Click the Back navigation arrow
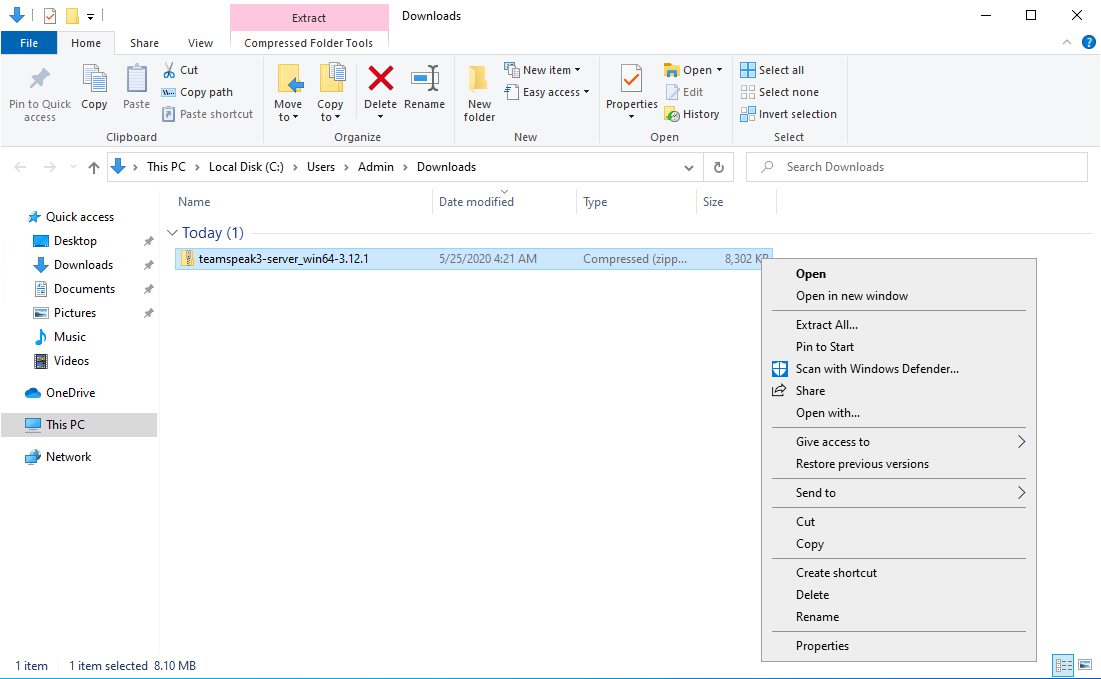This screenshot has width=1101, height=679. 20,167
